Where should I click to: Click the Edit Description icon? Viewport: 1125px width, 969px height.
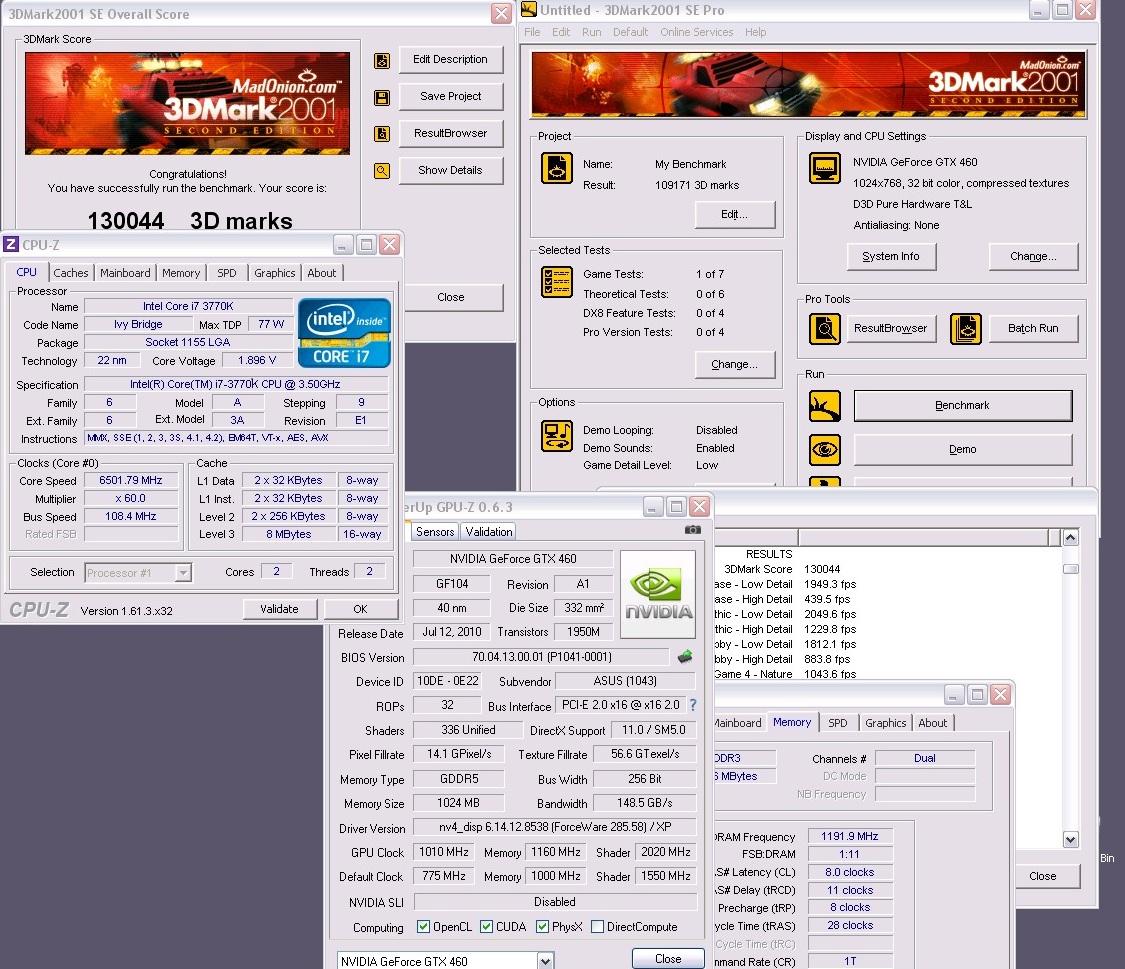coord(382,61)
